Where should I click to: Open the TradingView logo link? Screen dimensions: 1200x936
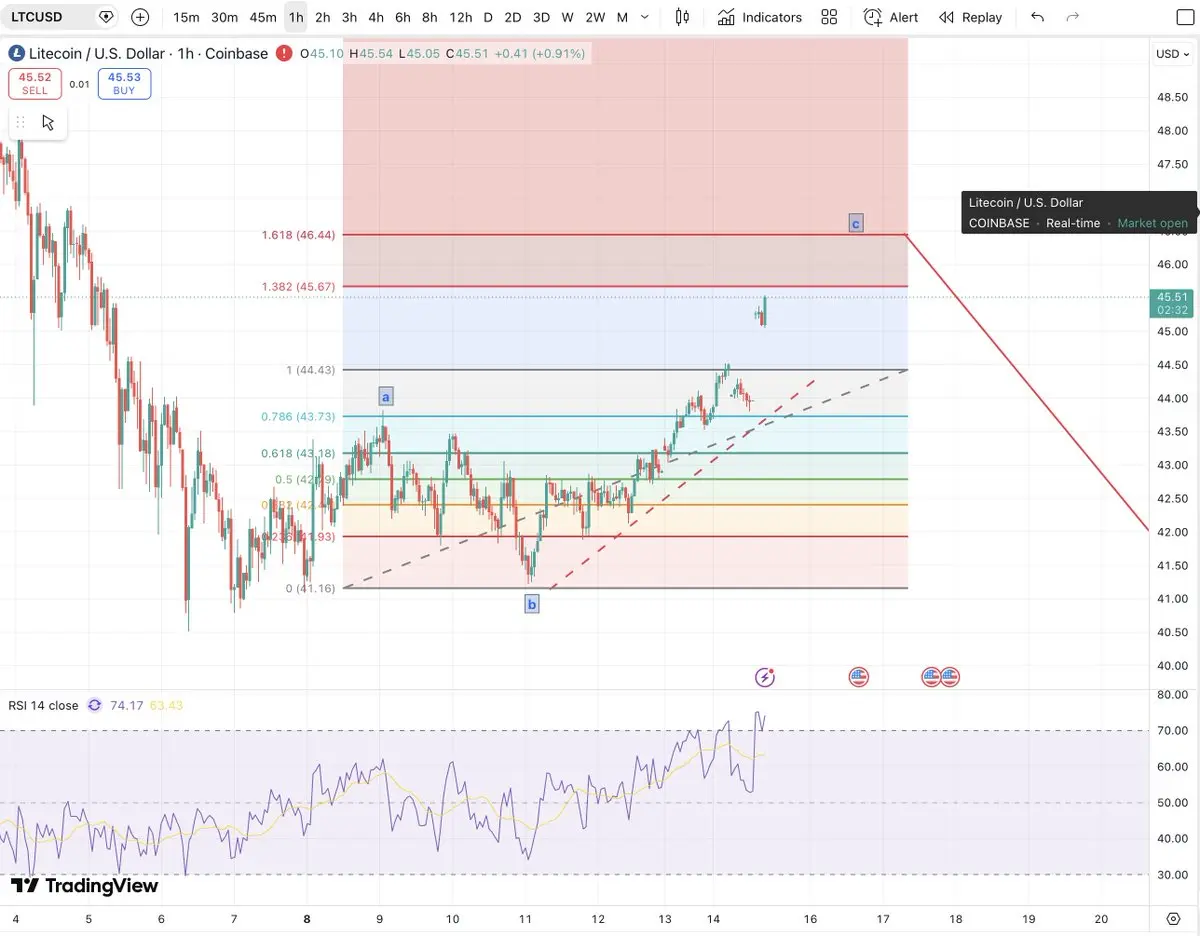coord(84,886)
